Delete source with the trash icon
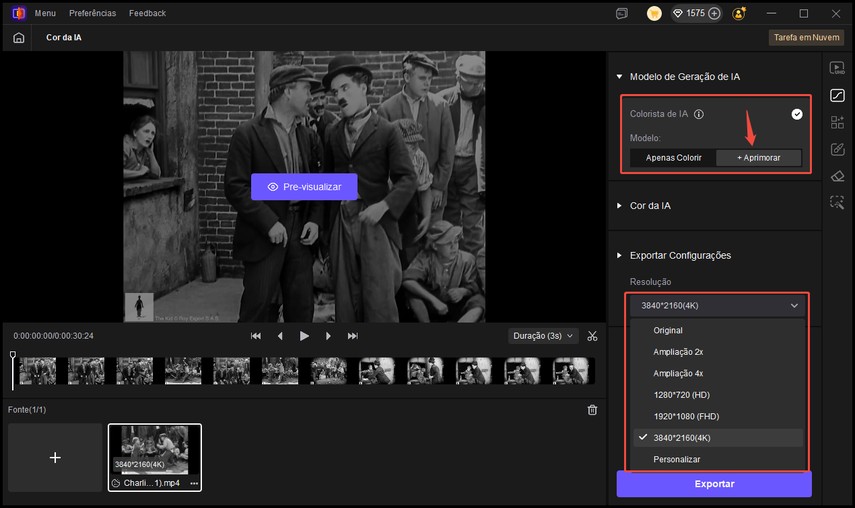The image size is (855, 508). pos(592,410)
